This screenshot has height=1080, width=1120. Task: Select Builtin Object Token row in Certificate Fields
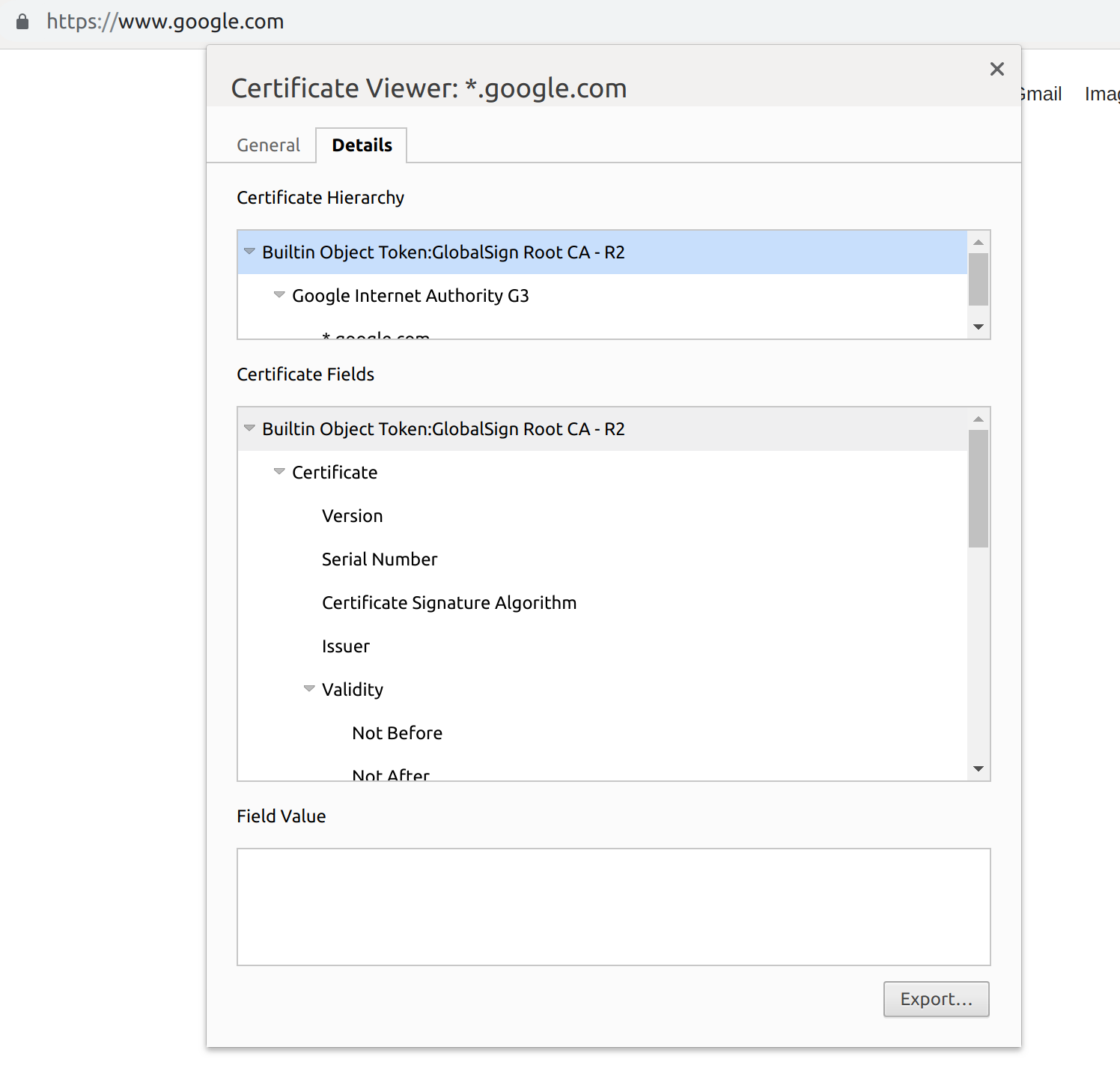click(603, 429)
